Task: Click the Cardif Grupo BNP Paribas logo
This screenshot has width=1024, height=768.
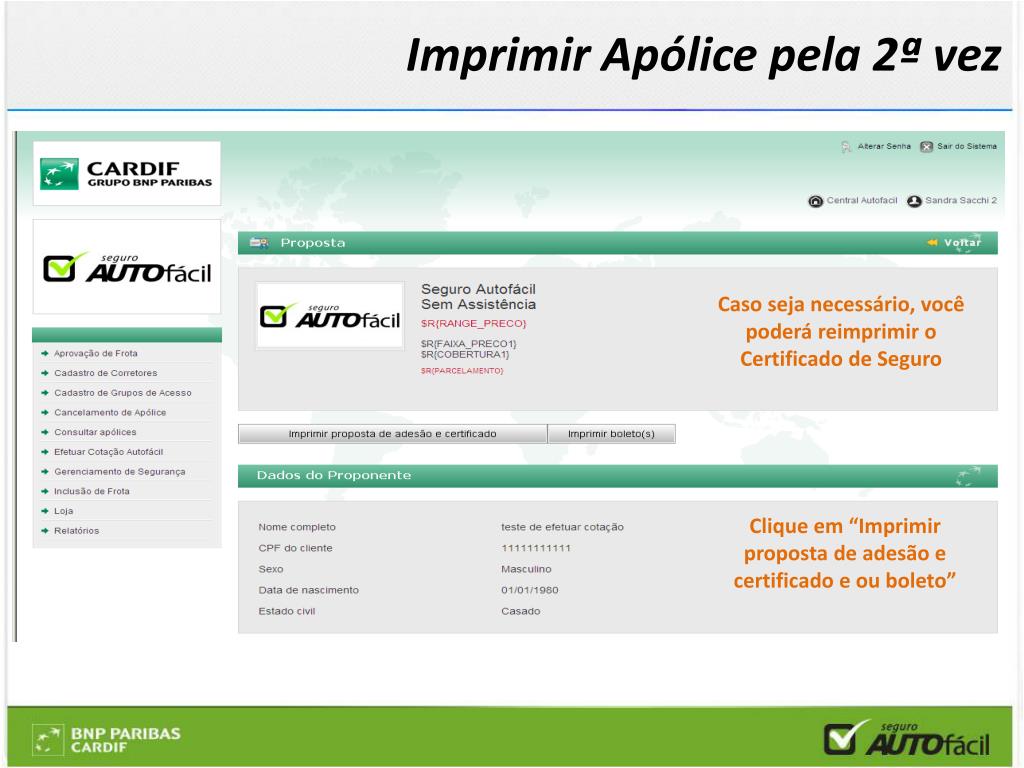Action: click(127, 174)
